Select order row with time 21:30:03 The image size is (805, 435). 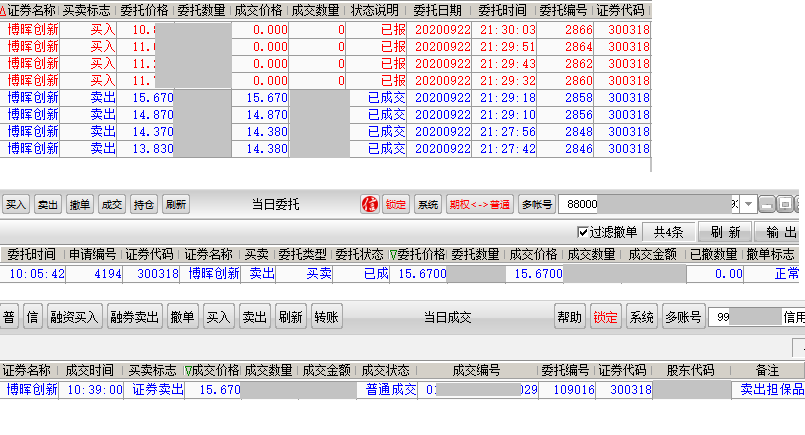tap(325, 30)
